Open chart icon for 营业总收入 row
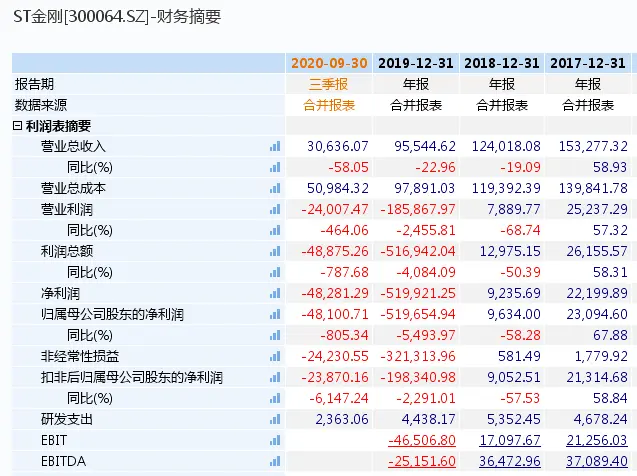This screenshot has height=476, width=637. pos(275,146)
